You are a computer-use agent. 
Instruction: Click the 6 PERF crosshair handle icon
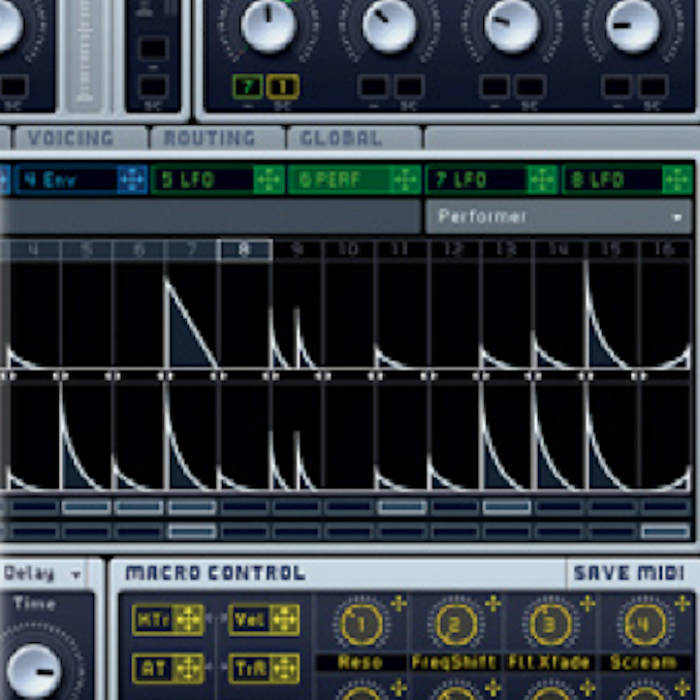[x=405, y=180]
